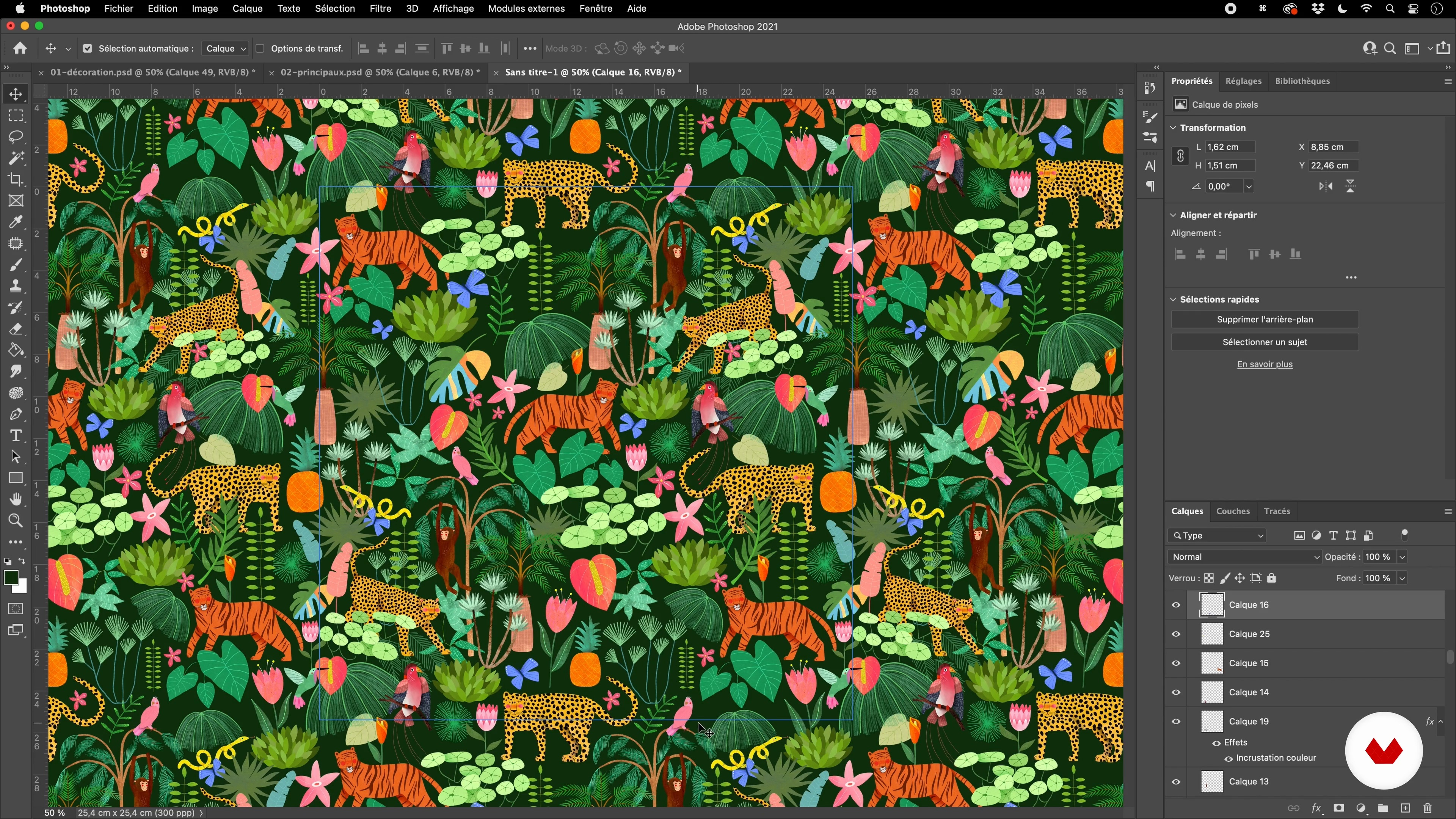Screen dimensions: 1456x819
Task: Open the Opacité value dropdown
Action: (x=1402, y=557)
